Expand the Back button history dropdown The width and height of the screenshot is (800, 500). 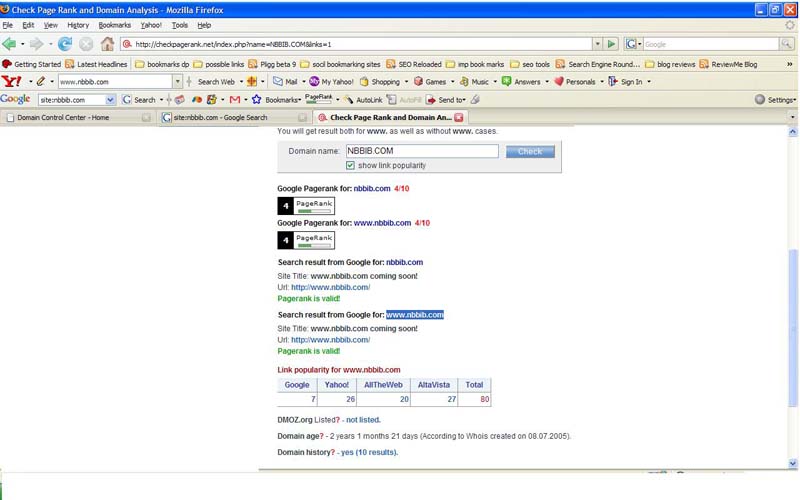pyautogui.click(x=22, y=44)
